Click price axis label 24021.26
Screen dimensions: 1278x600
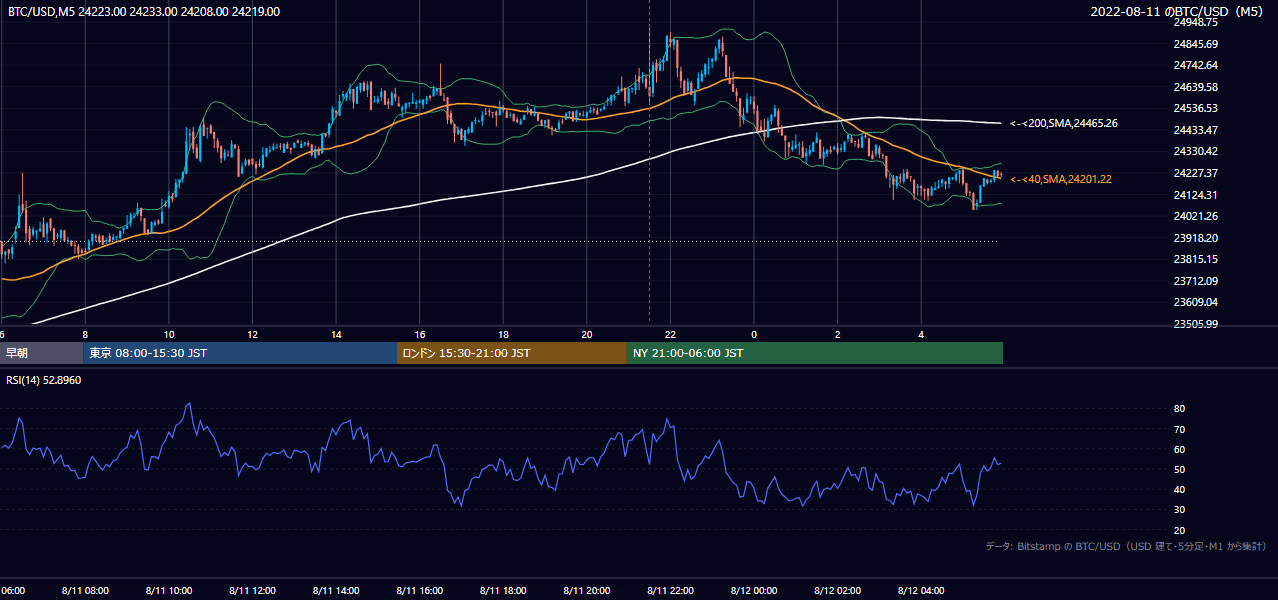1196,216
